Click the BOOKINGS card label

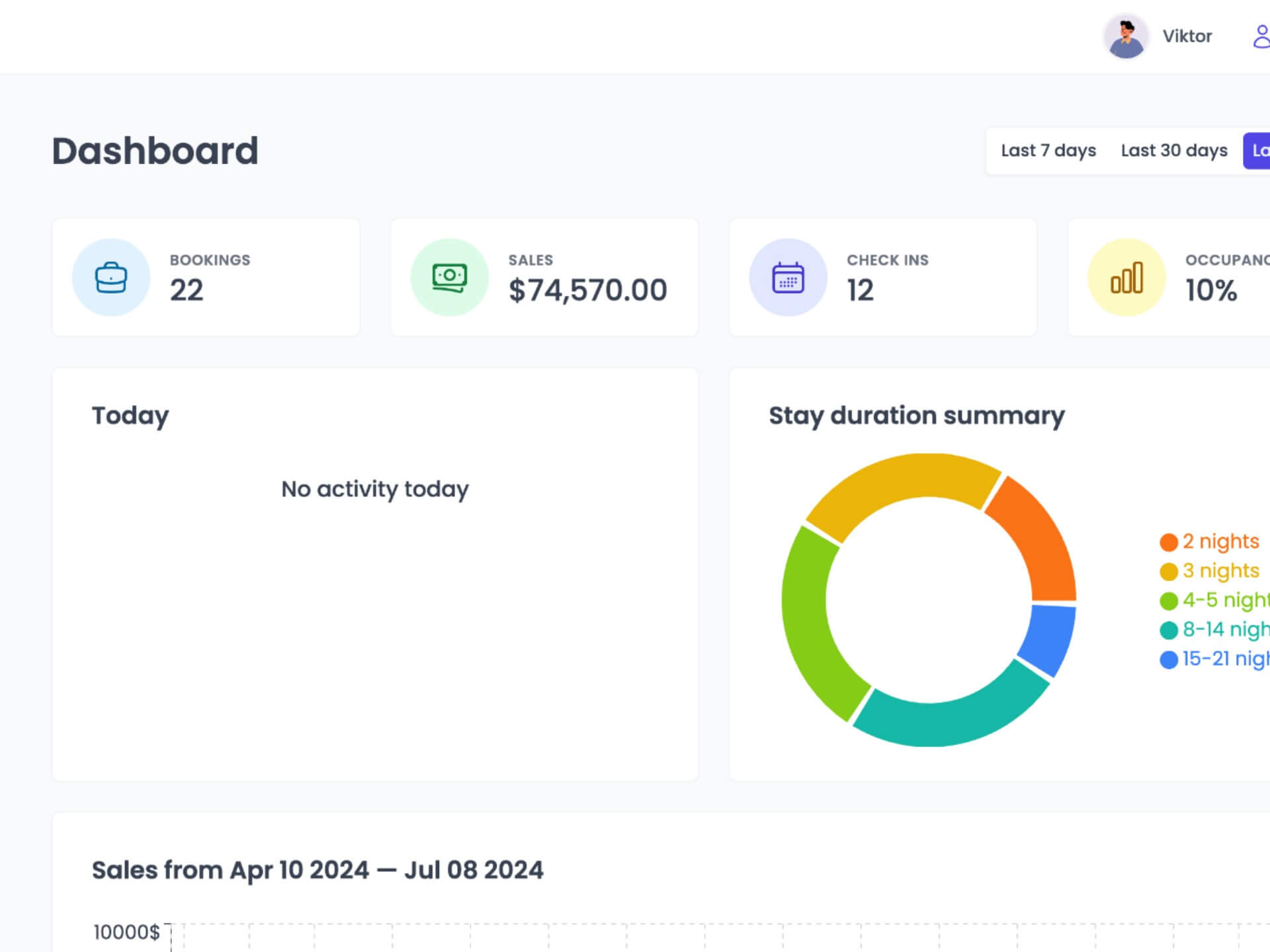tap(210, 260)
